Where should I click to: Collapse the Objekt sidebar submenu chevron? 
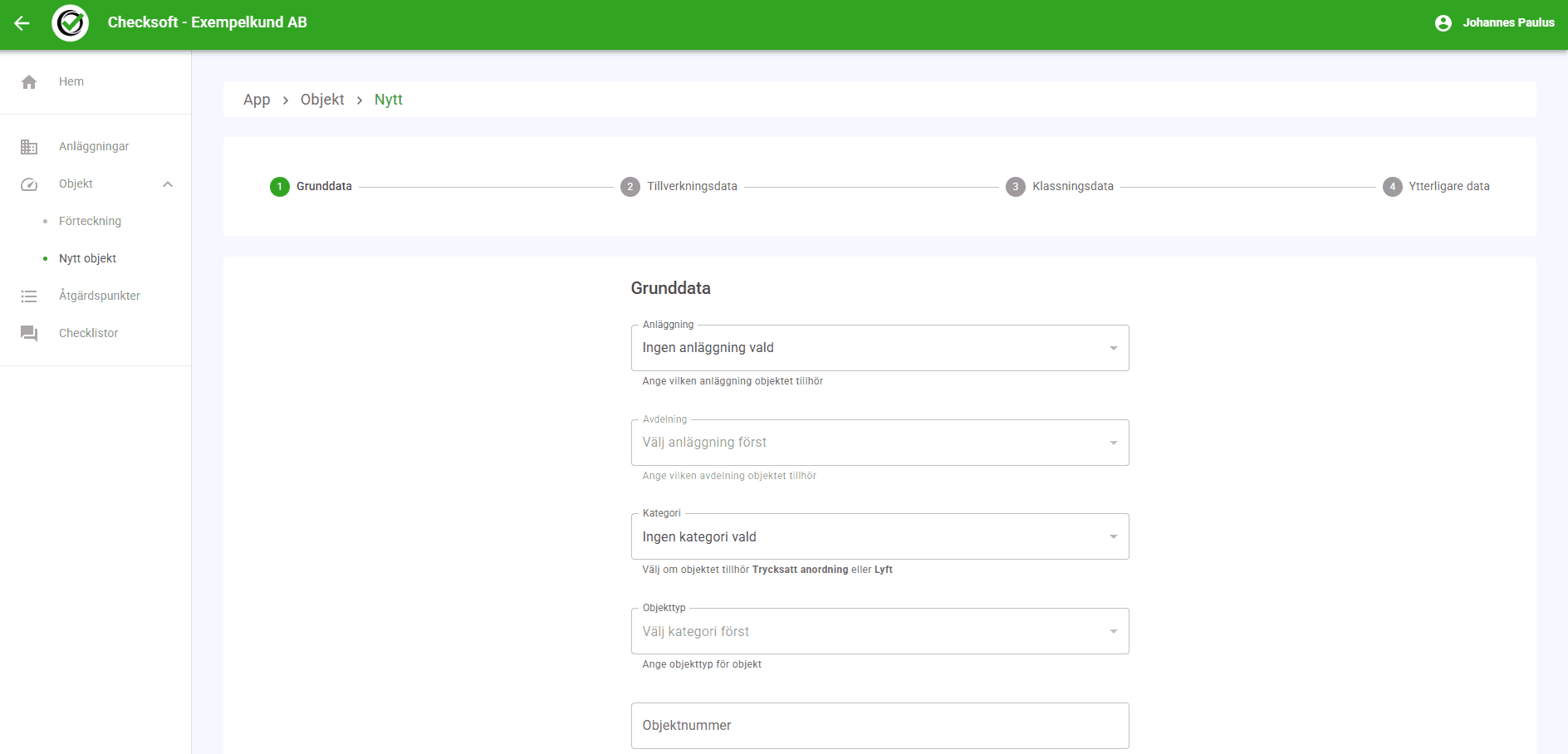[x=168, y=184]
